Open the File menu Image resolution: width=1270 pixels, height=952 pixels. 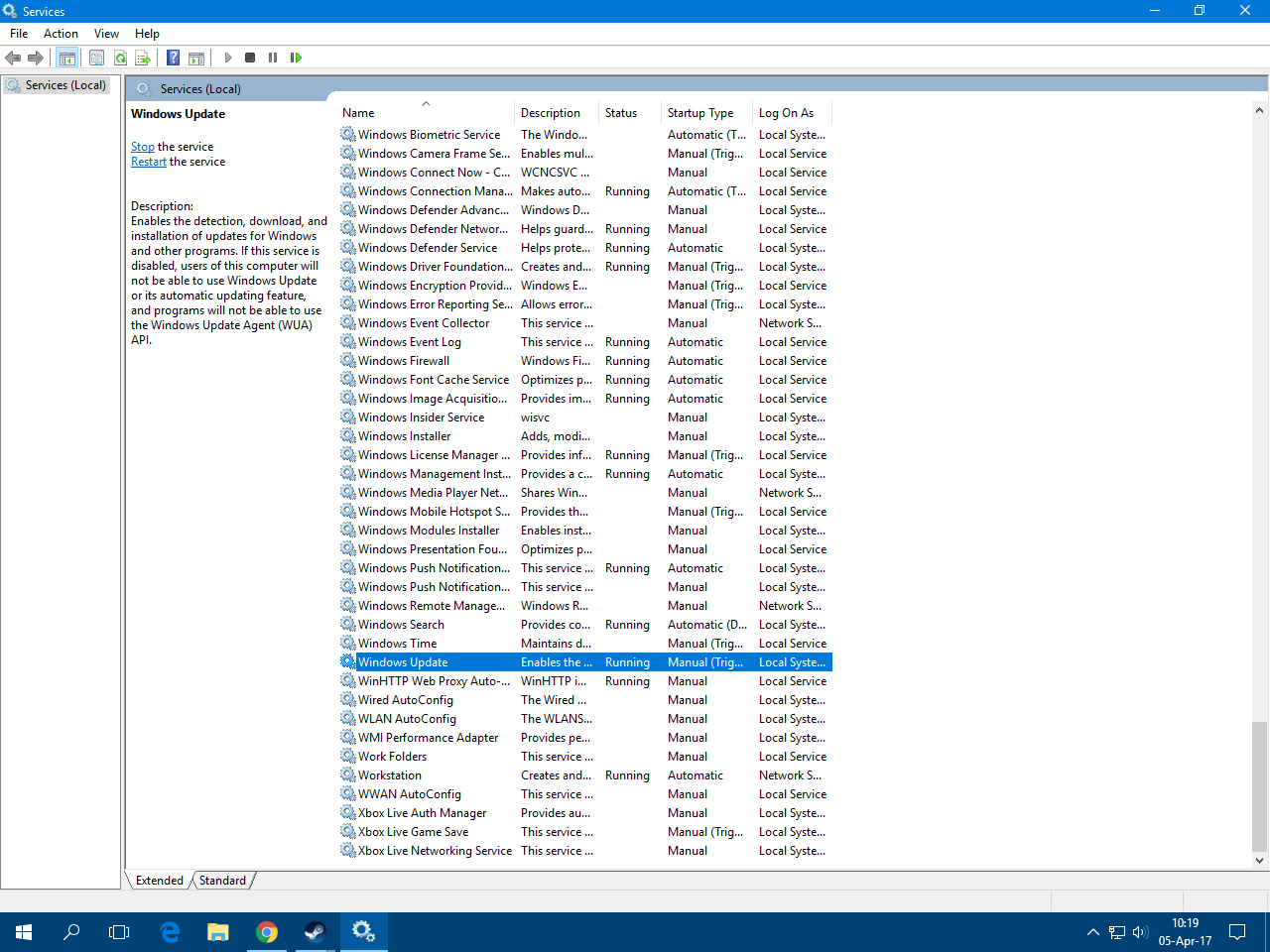pyautogui.click(x=19, y=34)
